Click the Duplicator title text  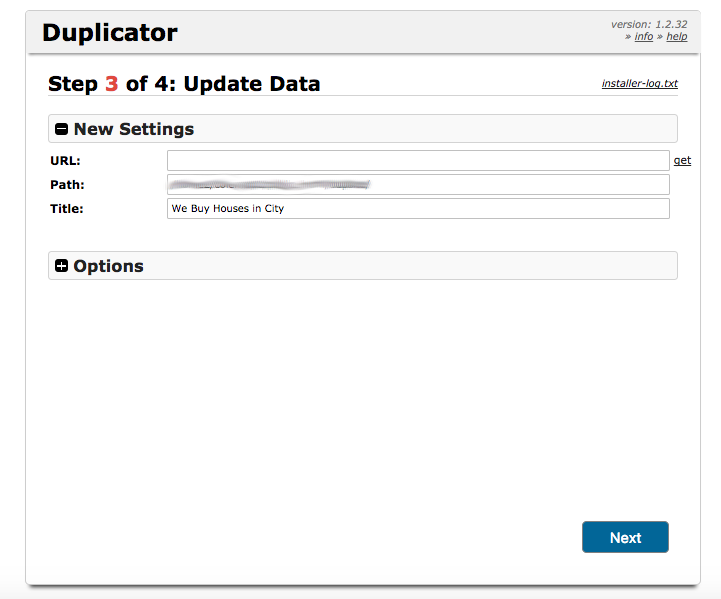tap(109, 33)
